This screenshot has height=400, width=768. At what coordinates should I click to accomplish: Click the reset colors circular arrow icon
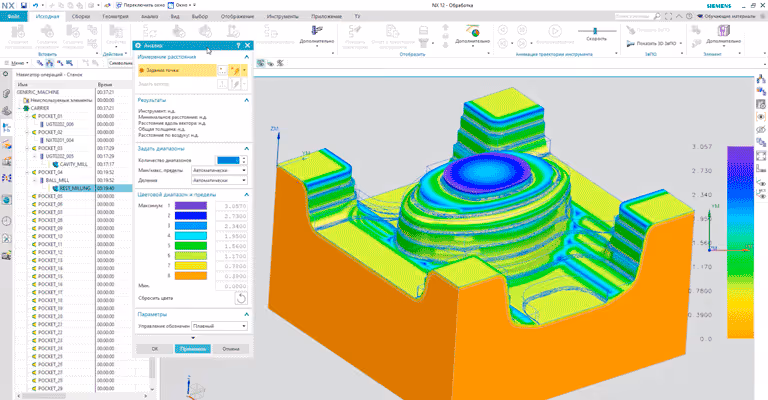241,298
